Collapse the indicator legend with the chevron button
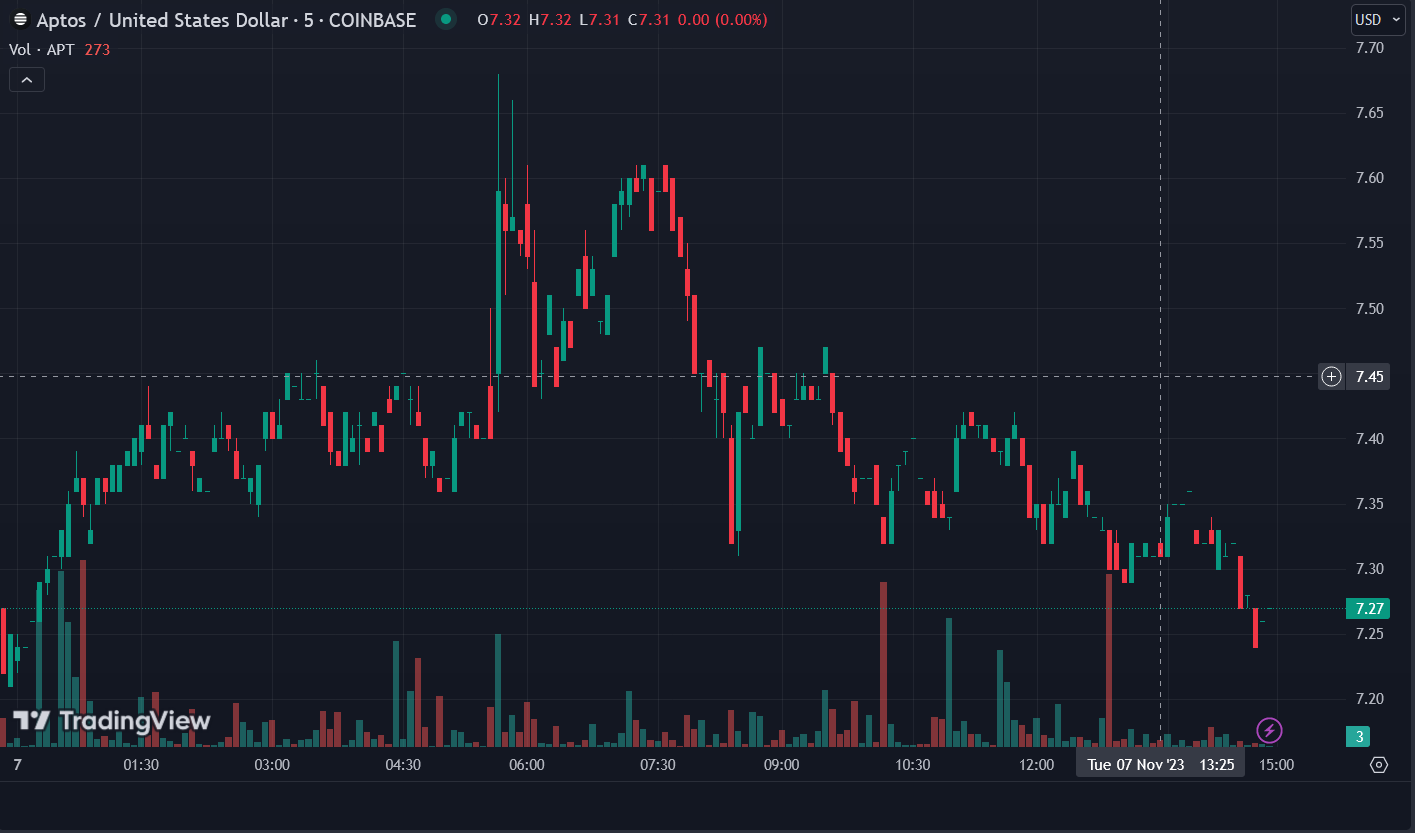The height and width of the screenshot is (833, 1415). [x=27, y=80]
